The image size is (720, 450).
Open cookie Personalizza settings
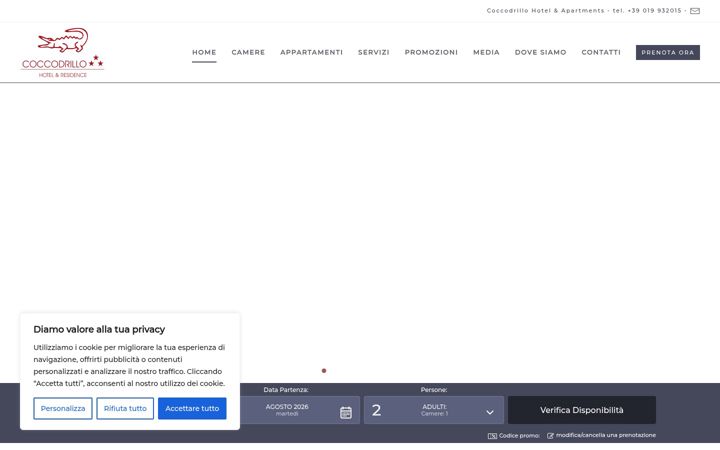point(63,408)
